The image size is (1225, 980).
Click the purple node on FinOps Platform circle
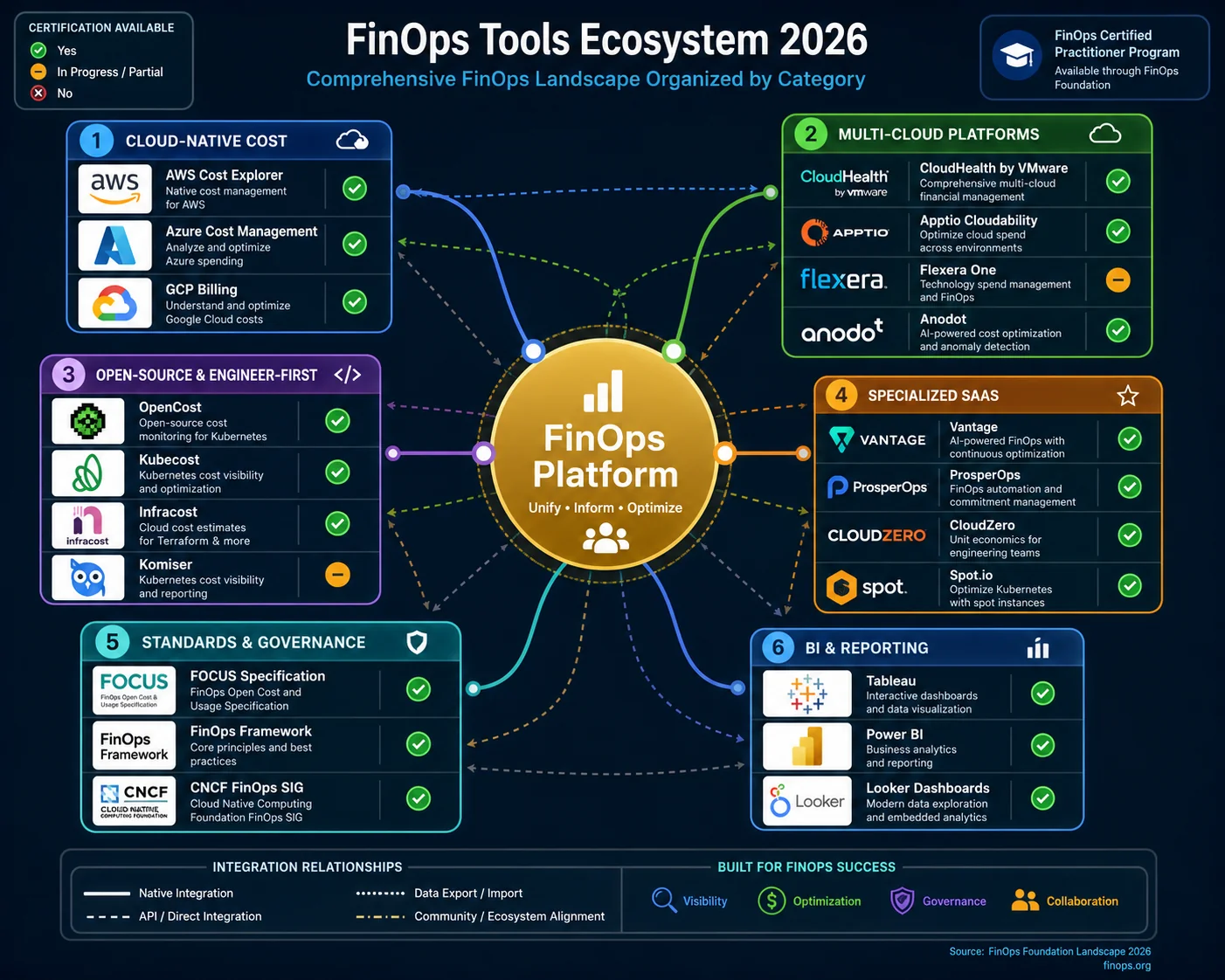click(x=483, y=453)
